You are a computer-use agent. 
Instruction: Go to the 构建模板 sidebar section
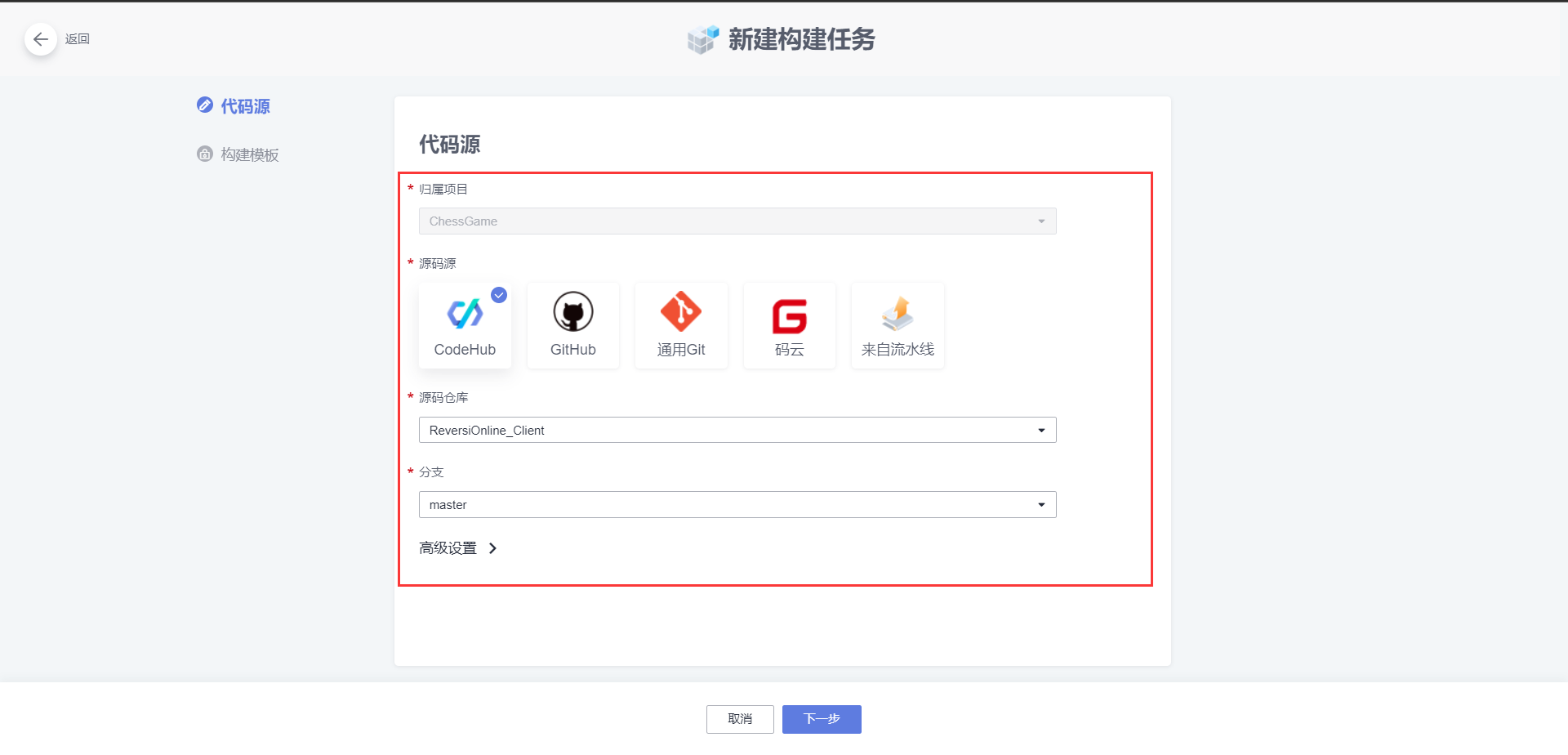coord(248,154)
